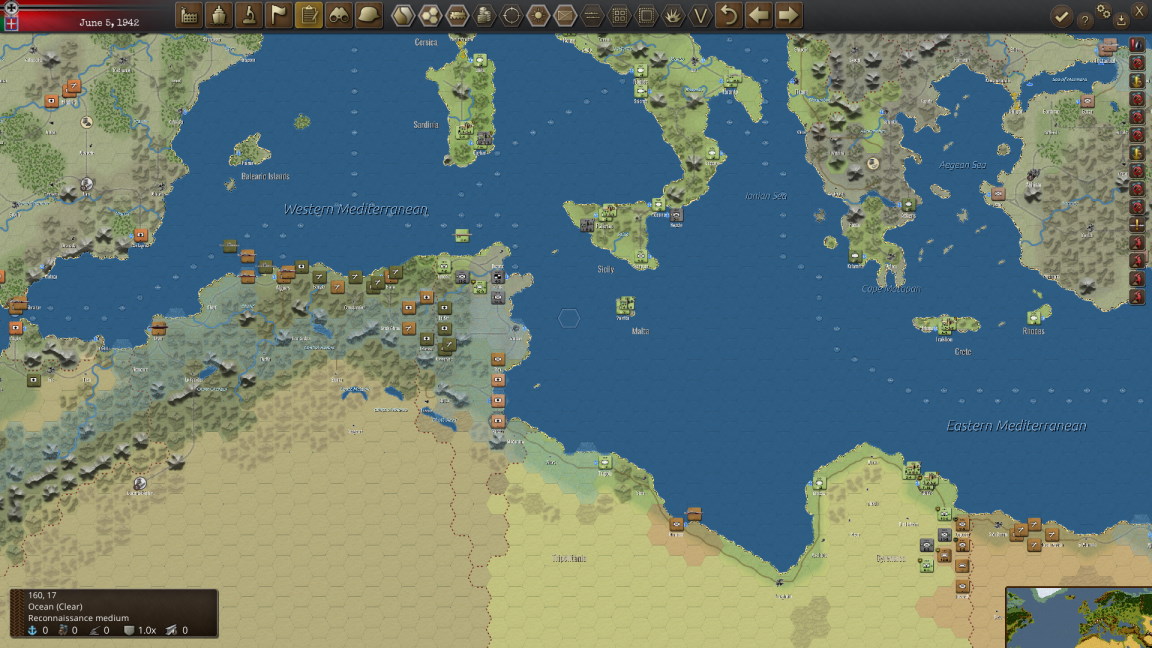This screenshot has width=1152, height=648.
Task: Go to next unit with right arrow
Action: (788, 15)
